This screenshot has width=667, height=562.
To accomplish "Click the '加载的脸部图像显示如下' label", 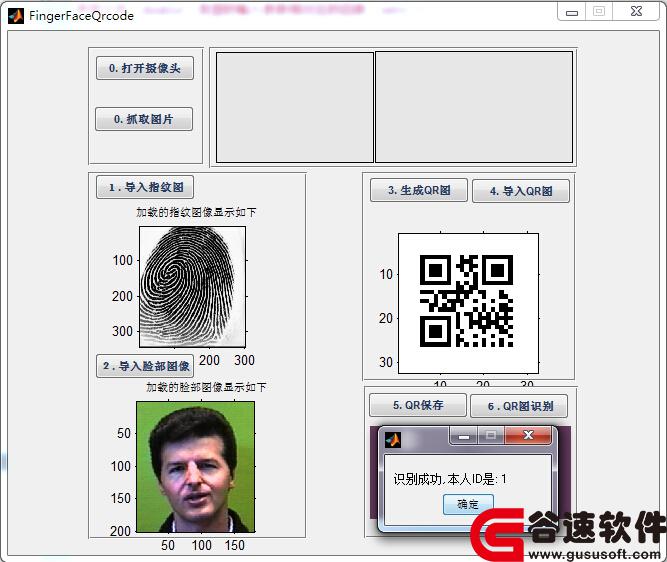I will coord(206,387).
